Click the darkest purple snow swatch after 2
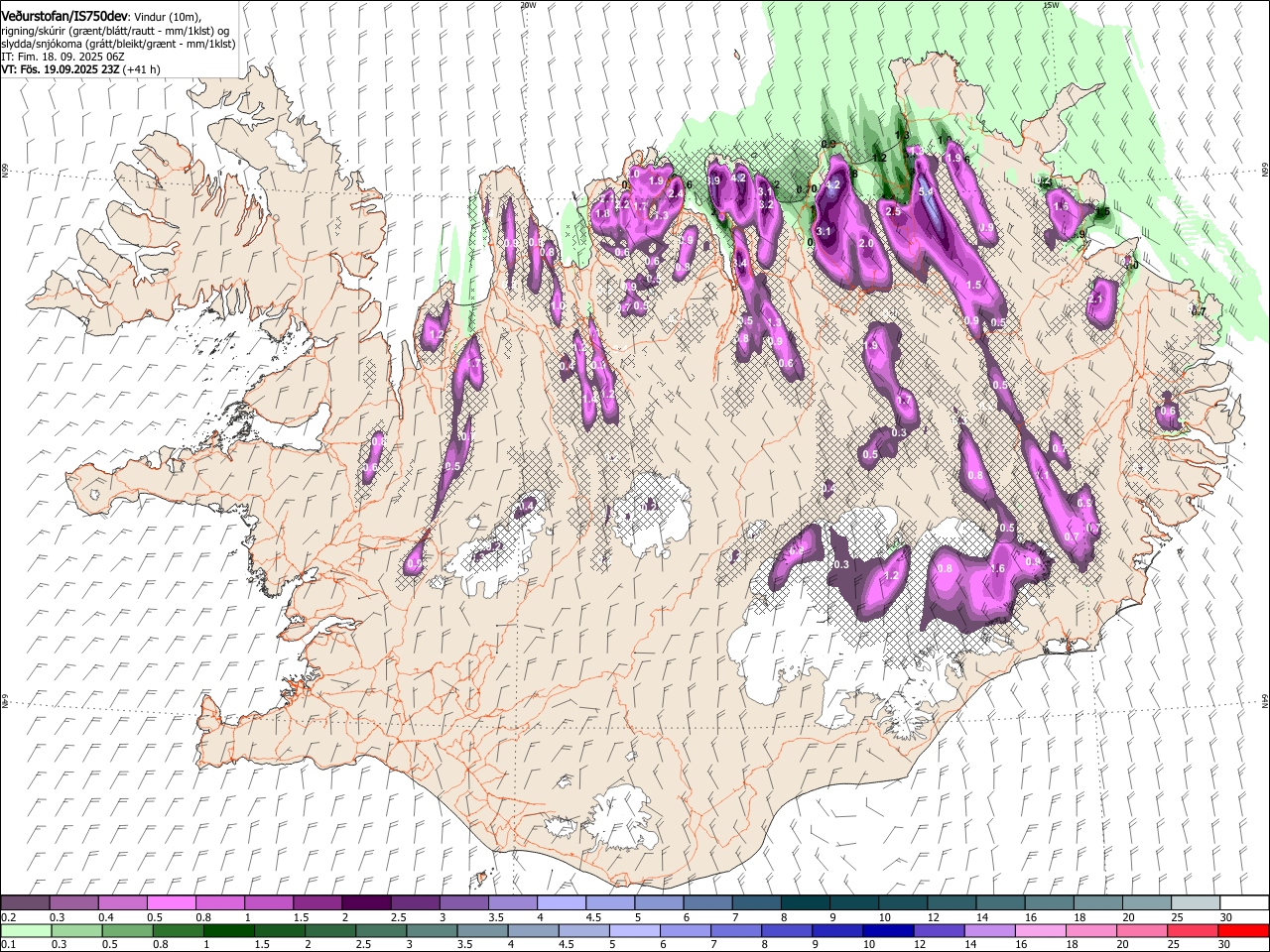 click(366, 903)
